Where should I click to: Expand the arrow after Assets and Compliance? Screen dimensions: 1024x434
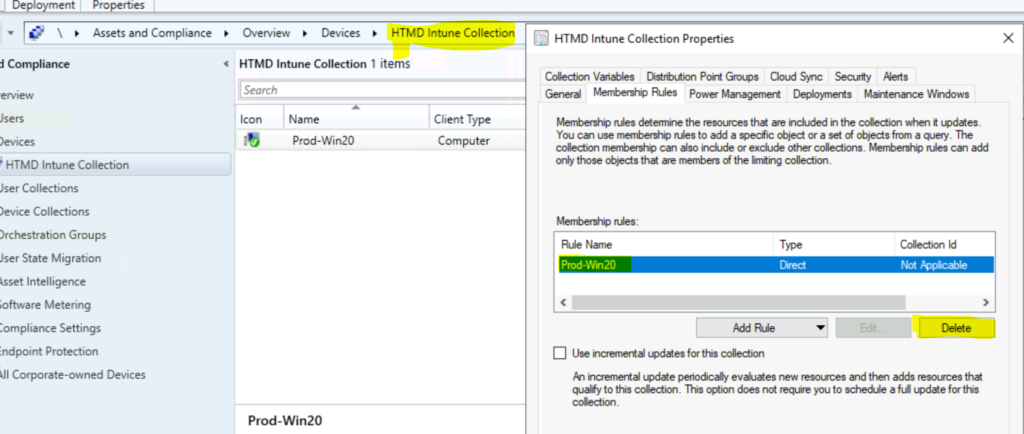pos(226,33)
